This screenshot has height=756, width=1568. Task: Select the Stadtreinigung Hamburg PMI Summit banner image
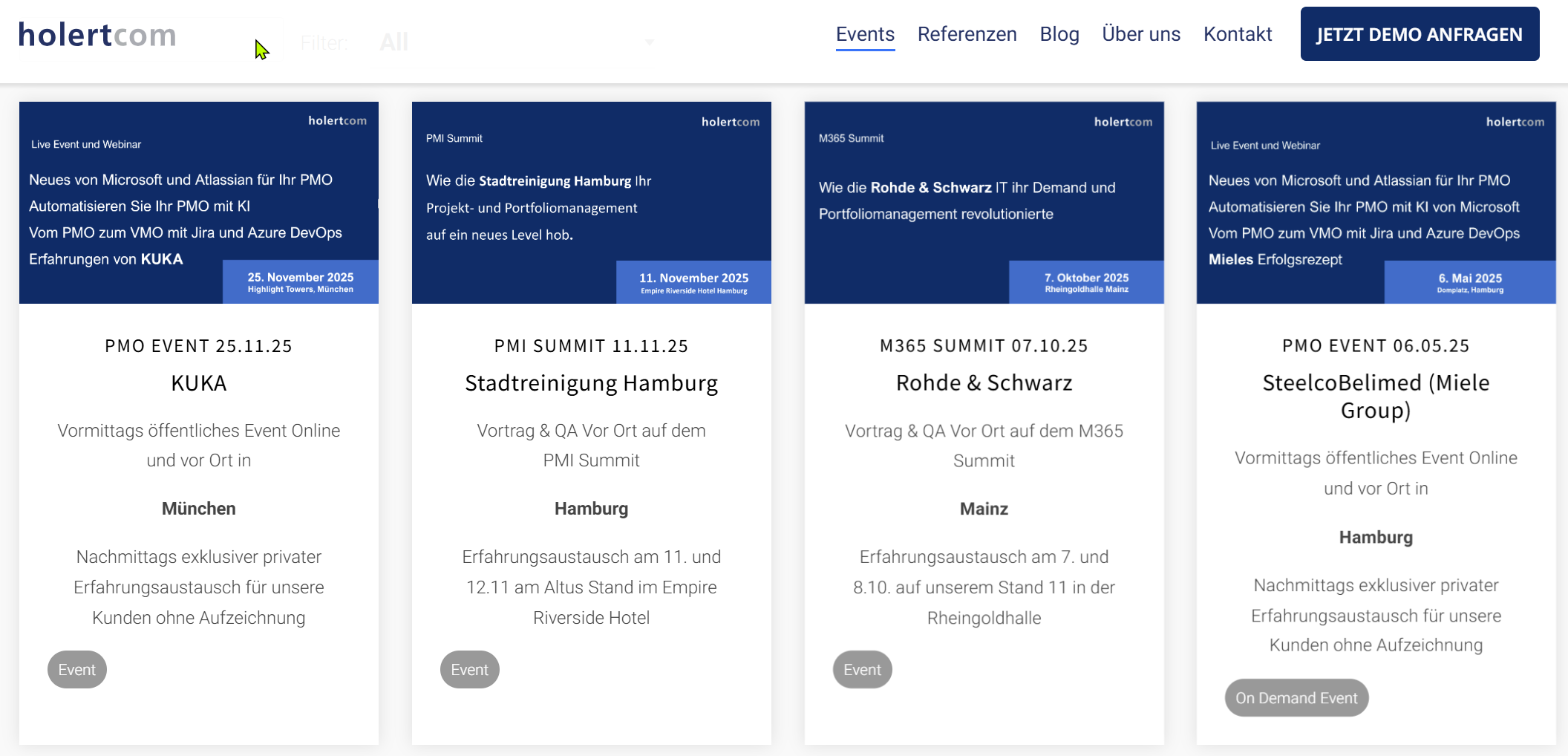coord(591,203)
